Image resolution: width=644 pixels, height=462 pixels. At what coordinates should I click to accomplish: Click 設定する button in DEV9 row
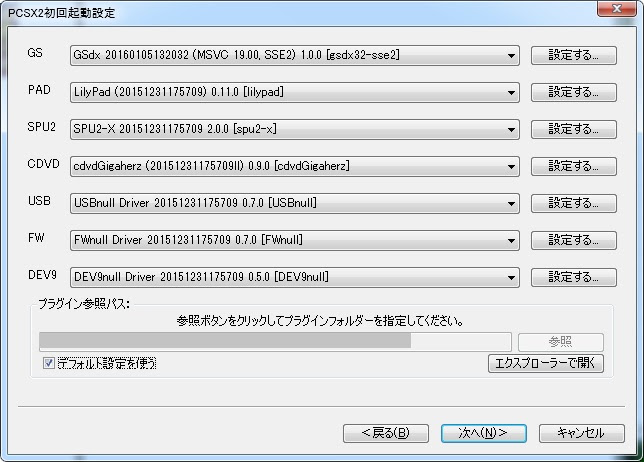(573, 277)
